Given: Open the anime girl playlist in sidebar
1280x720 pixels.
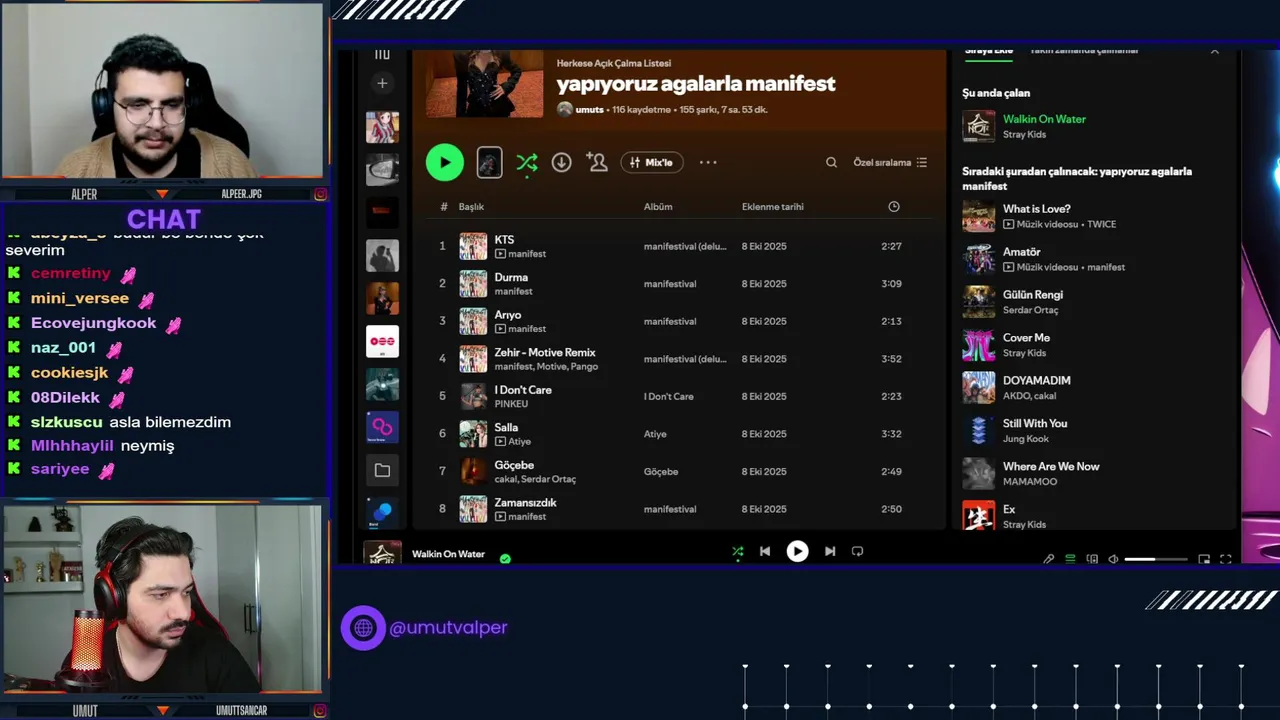Looking at the screenshot, I should [x=382, y=127].
